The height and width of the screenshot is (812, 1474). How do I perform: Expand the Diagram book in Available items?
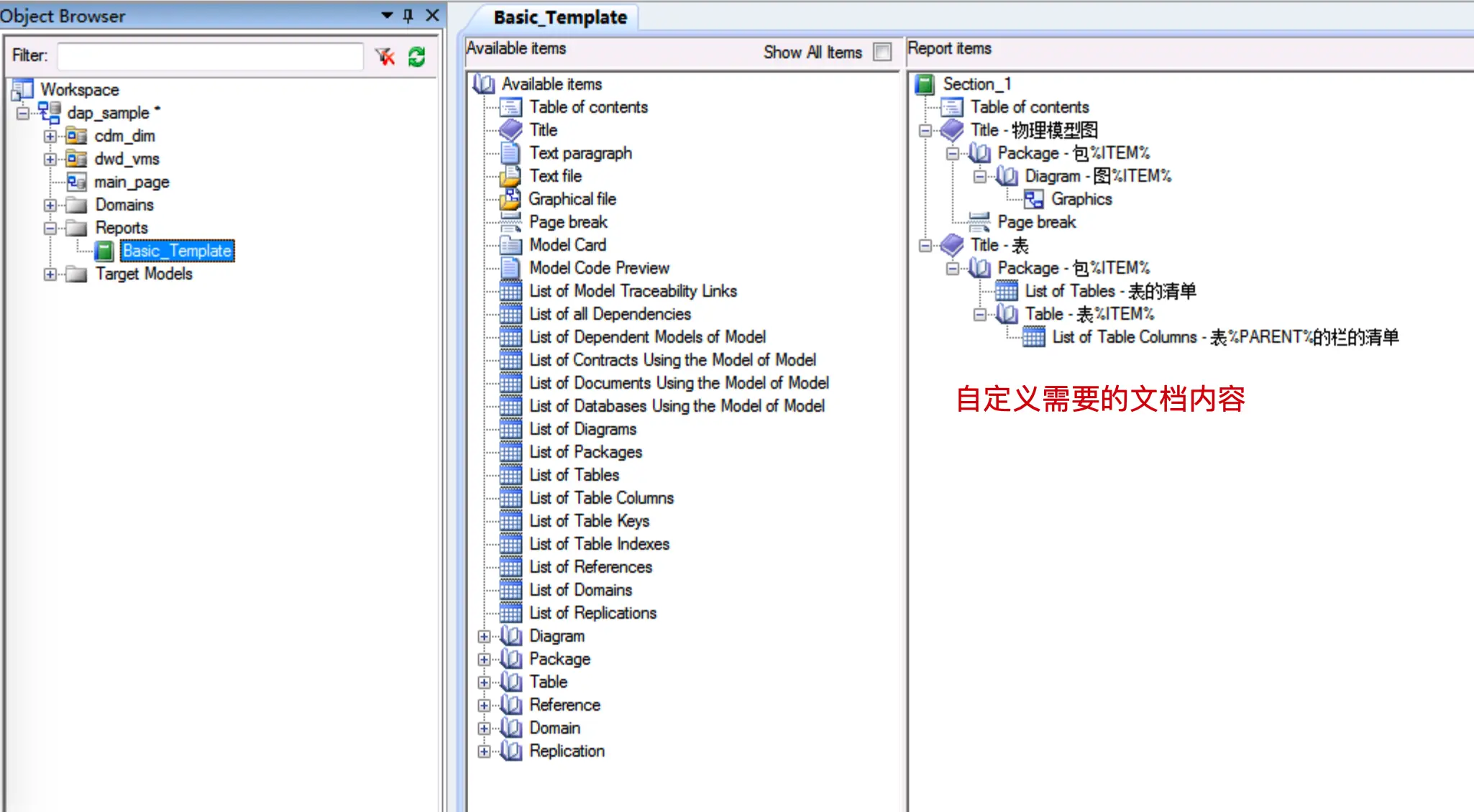click(x=484, y=636)
